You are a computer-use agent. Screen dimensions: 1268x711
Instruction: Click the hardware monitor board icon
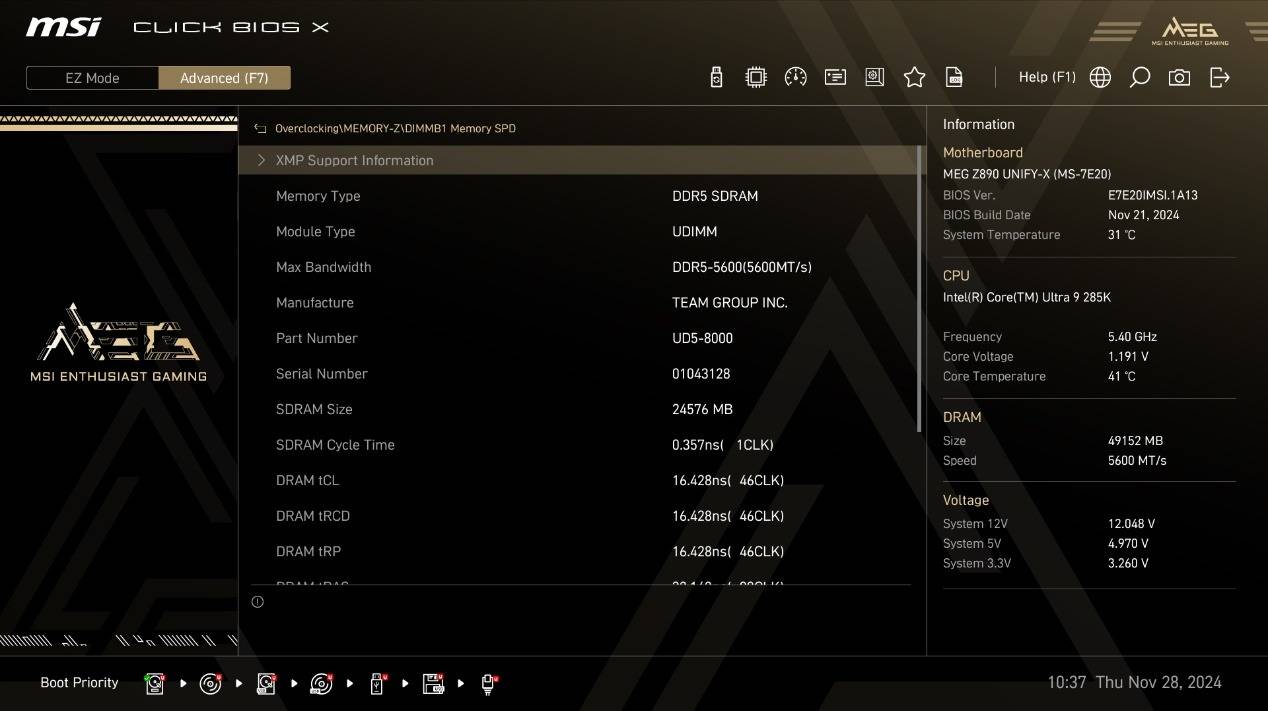(875, 77)
